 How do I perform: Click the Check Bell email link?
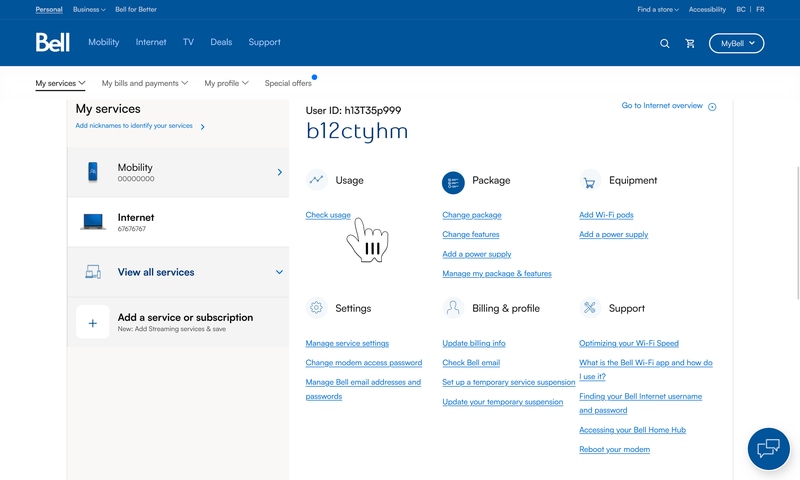[471, 363]
